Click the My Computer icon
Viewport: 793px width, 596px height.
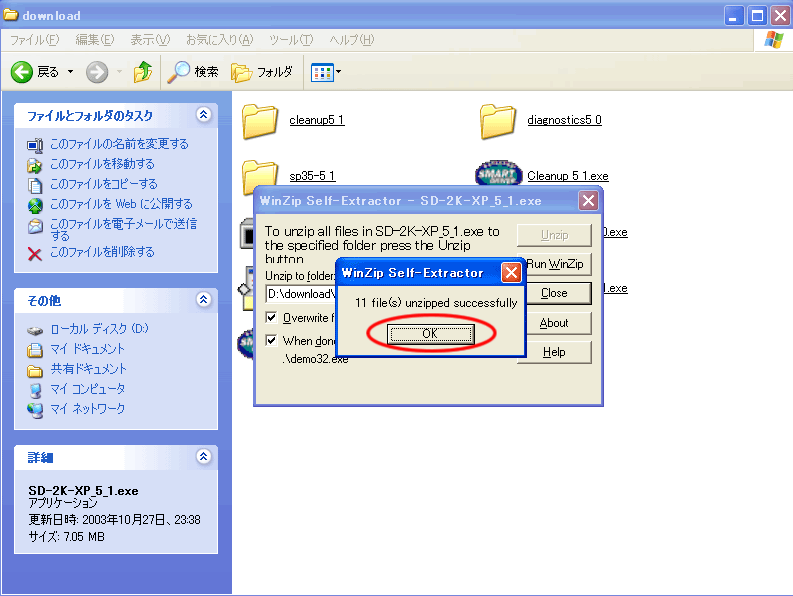pyautogui.click(x=35, y=391)
